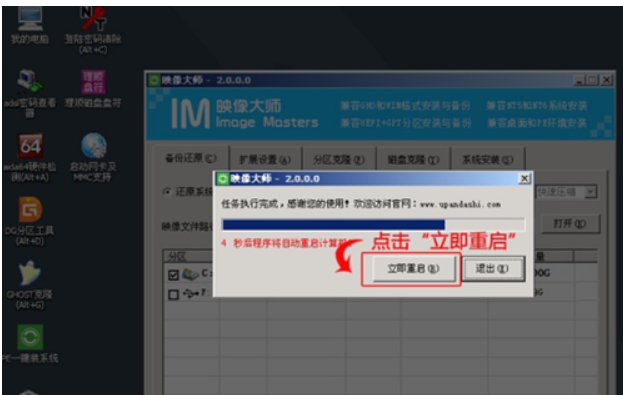Image resolution: width=623 pixels, height=395 pixels.
Task: Maximize the main 映像大师 window
Action: [592, 81]
